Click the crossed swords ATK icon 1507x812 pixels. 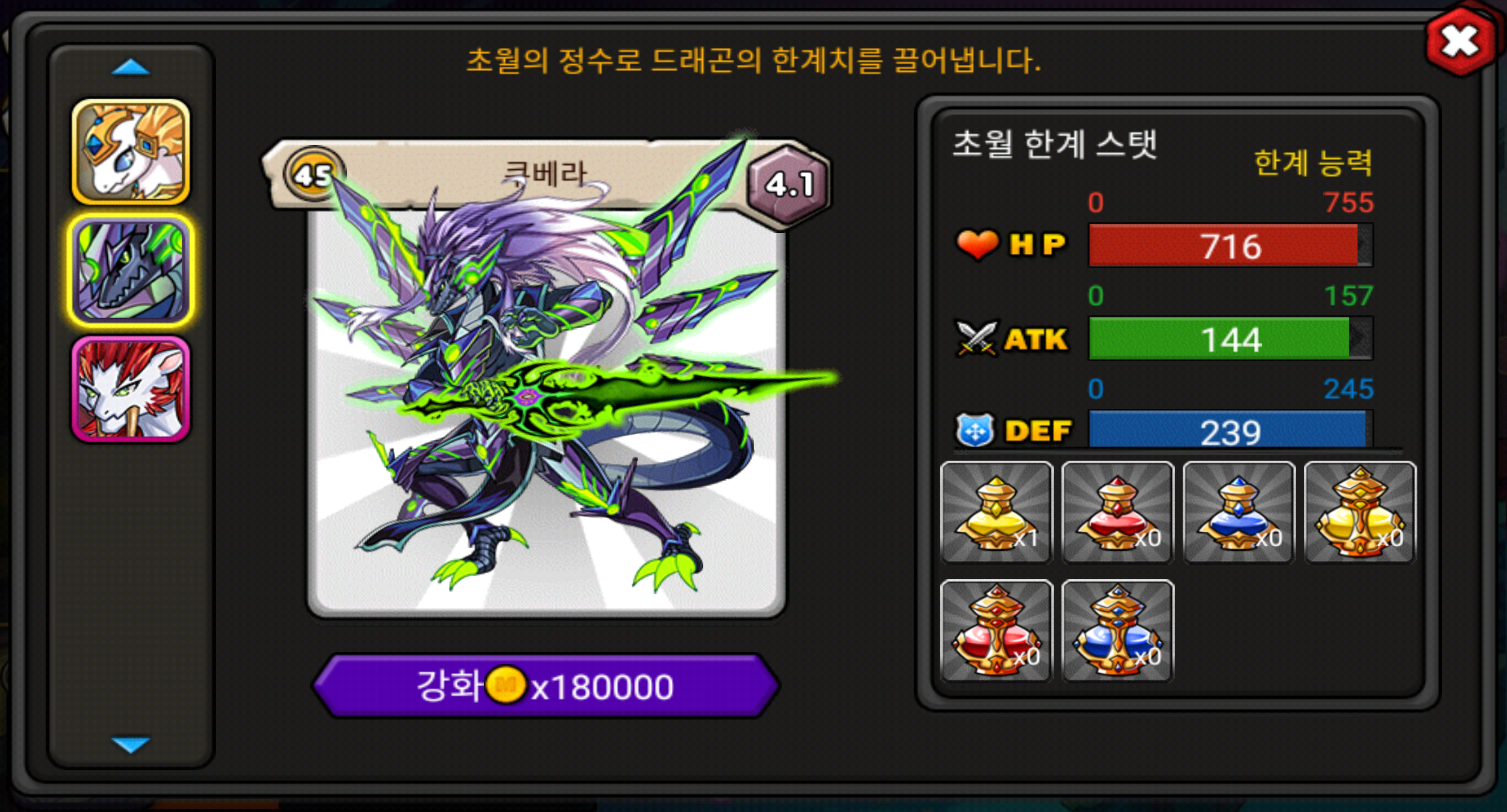(x=975, y=338)
